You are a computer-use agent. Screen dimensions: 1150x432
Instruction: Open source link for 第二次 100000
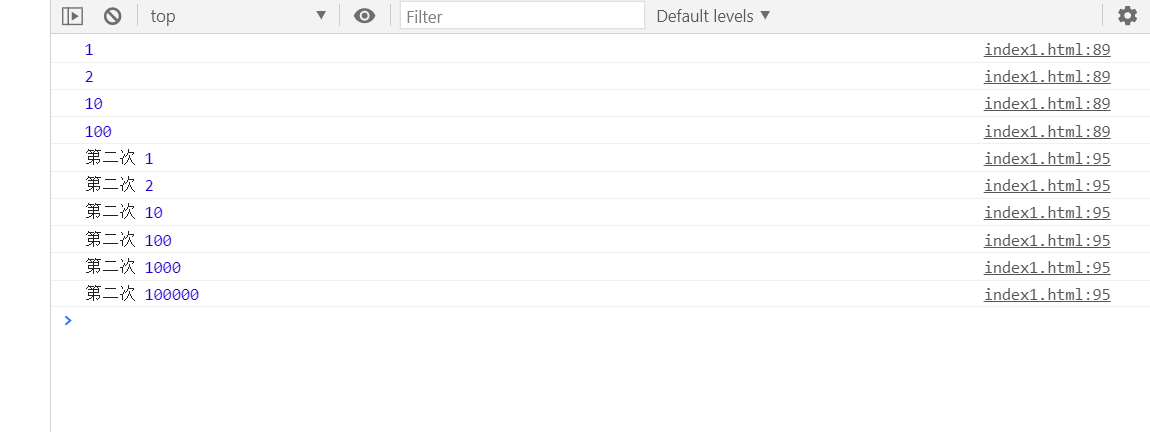coord(1047,294)
